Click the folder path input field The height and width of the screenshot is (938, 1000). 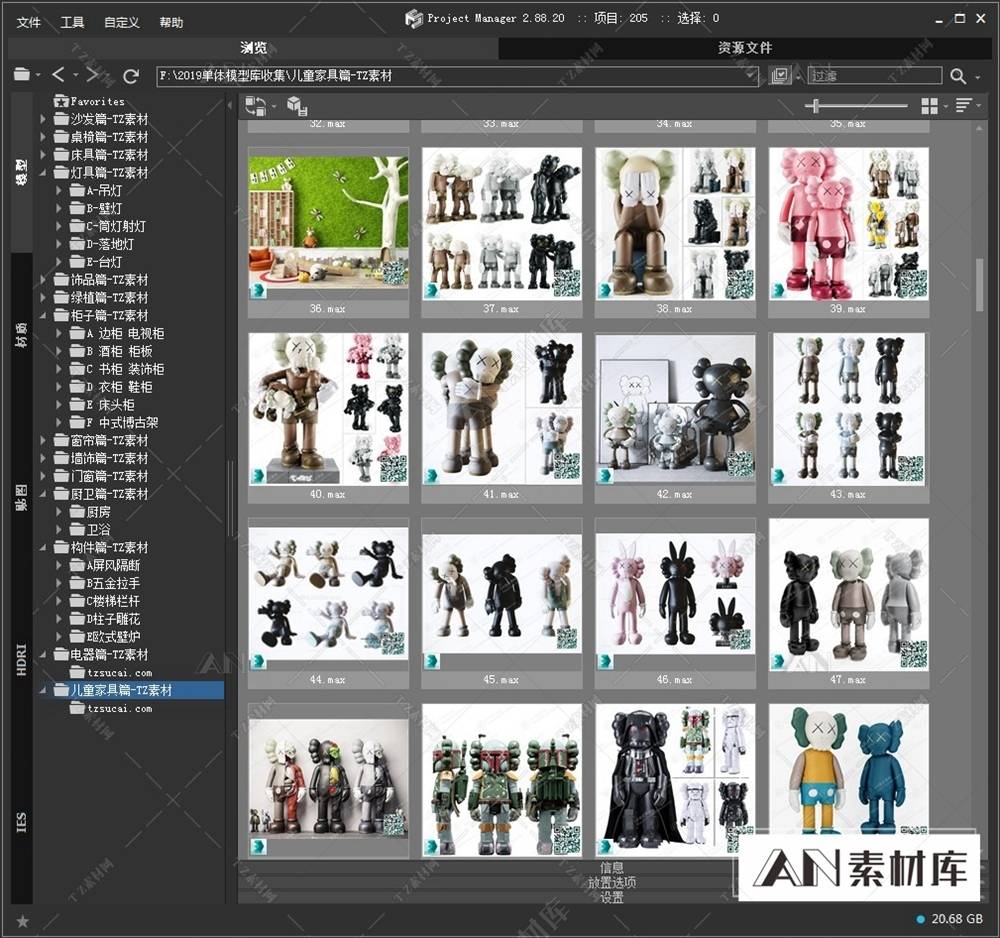pos(457,76)
